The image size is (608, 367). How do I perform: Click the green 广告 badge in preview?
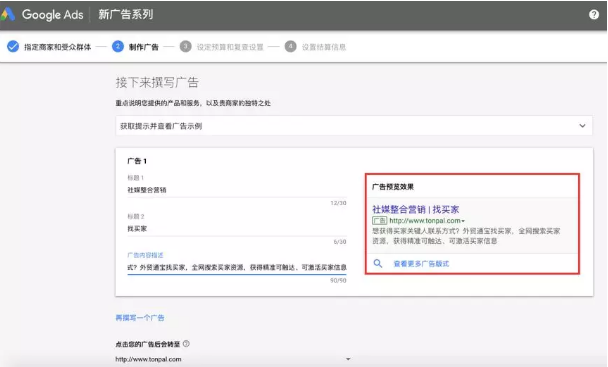(380, 221)
